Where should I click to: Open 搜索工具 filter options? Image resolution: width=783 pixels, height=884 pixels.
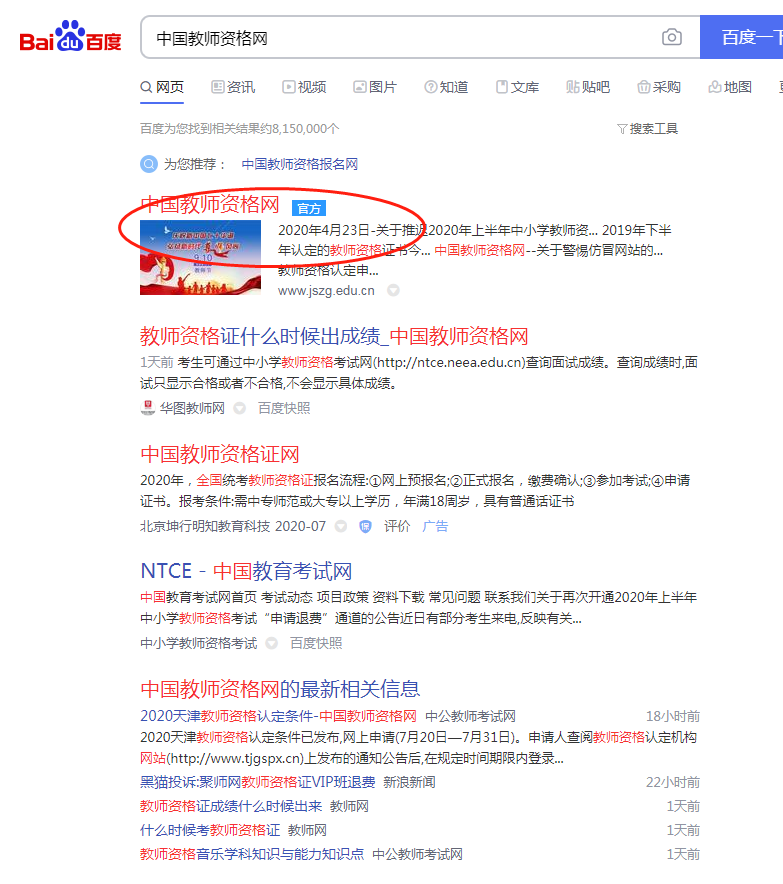[648, 129]
